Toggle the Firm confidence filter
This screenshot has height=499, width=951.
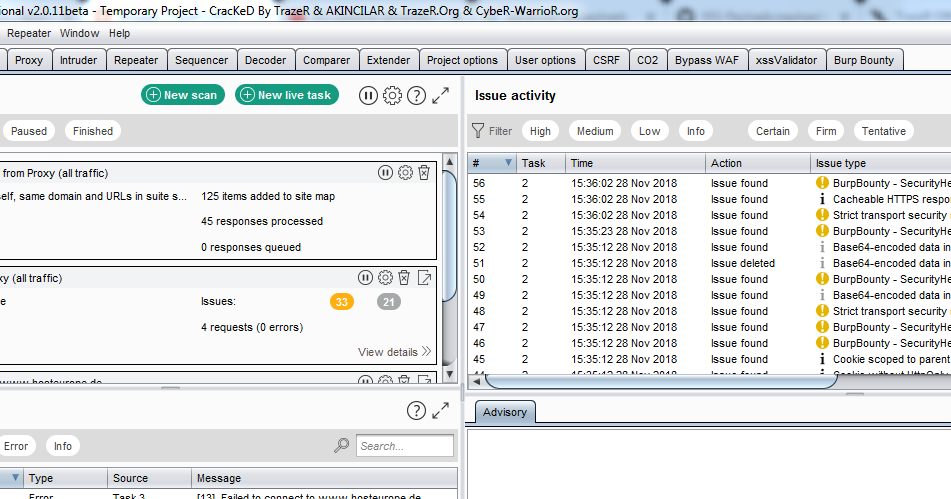tap(826, 131)
